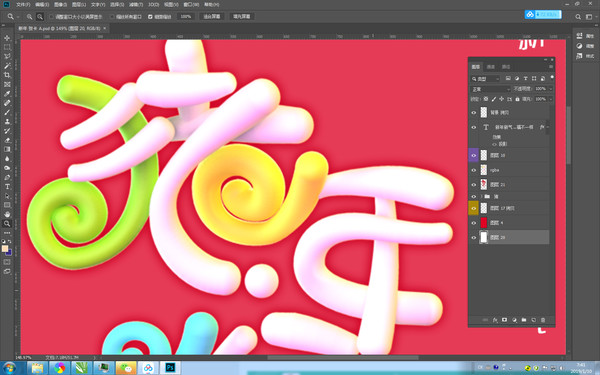
Task: Open the Filter menu
Action: pos(136,5)
